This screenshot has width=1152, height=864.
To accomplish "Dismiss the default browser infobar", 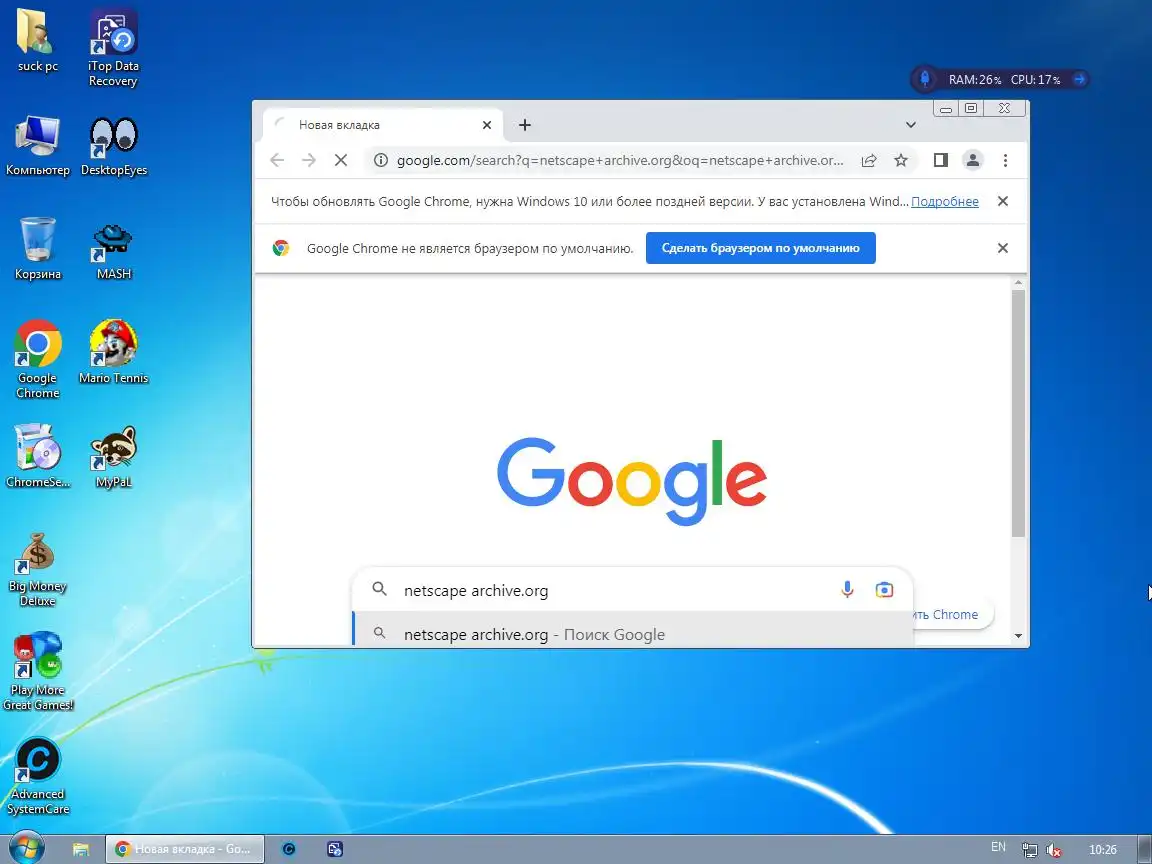I will pyautogui.click(x=1003, y=248).
